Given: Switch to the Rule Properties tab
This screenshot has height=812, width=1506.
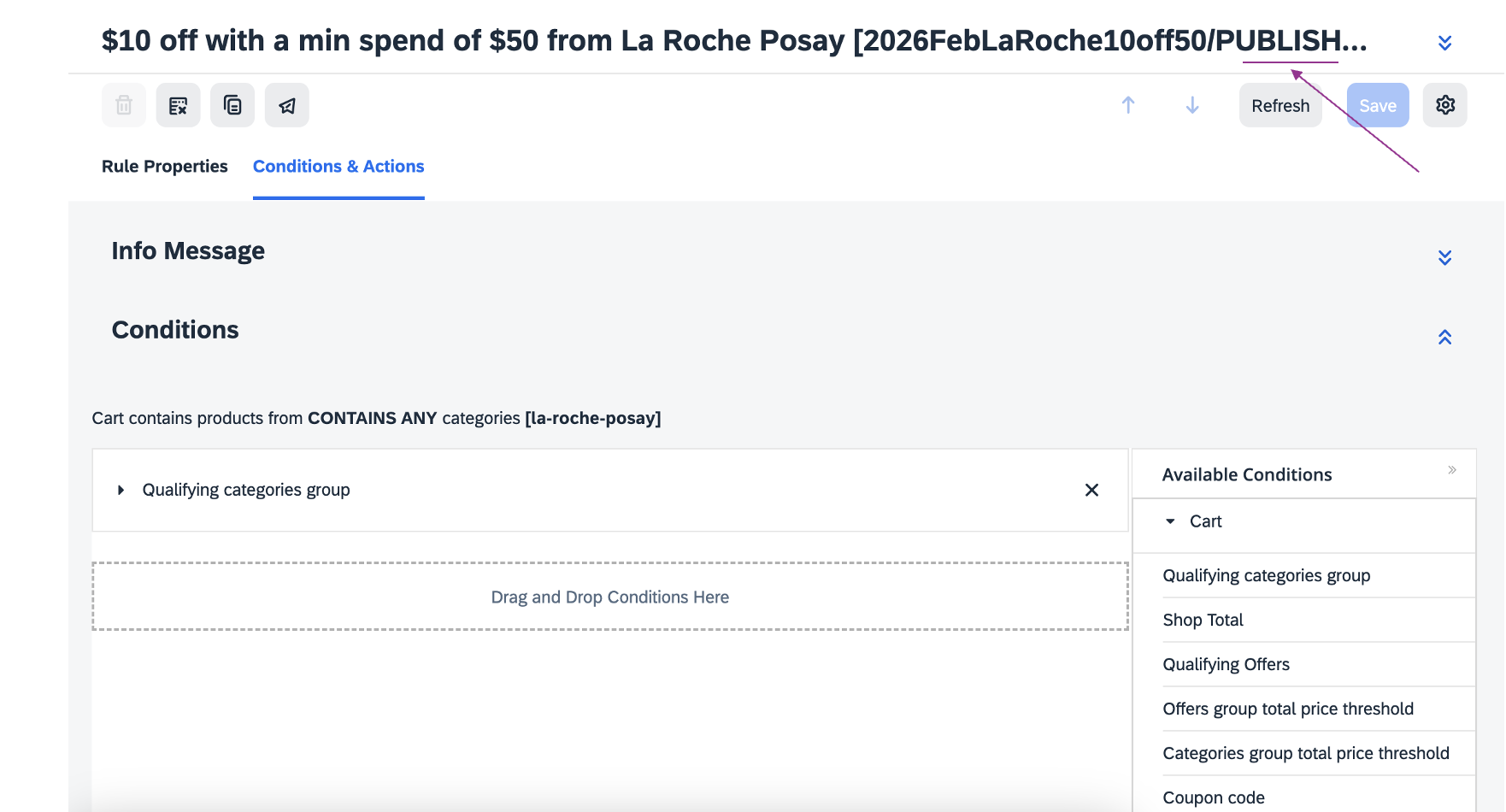Looking at the screenshot, I should pyautogui.click(x=165, y=167).
